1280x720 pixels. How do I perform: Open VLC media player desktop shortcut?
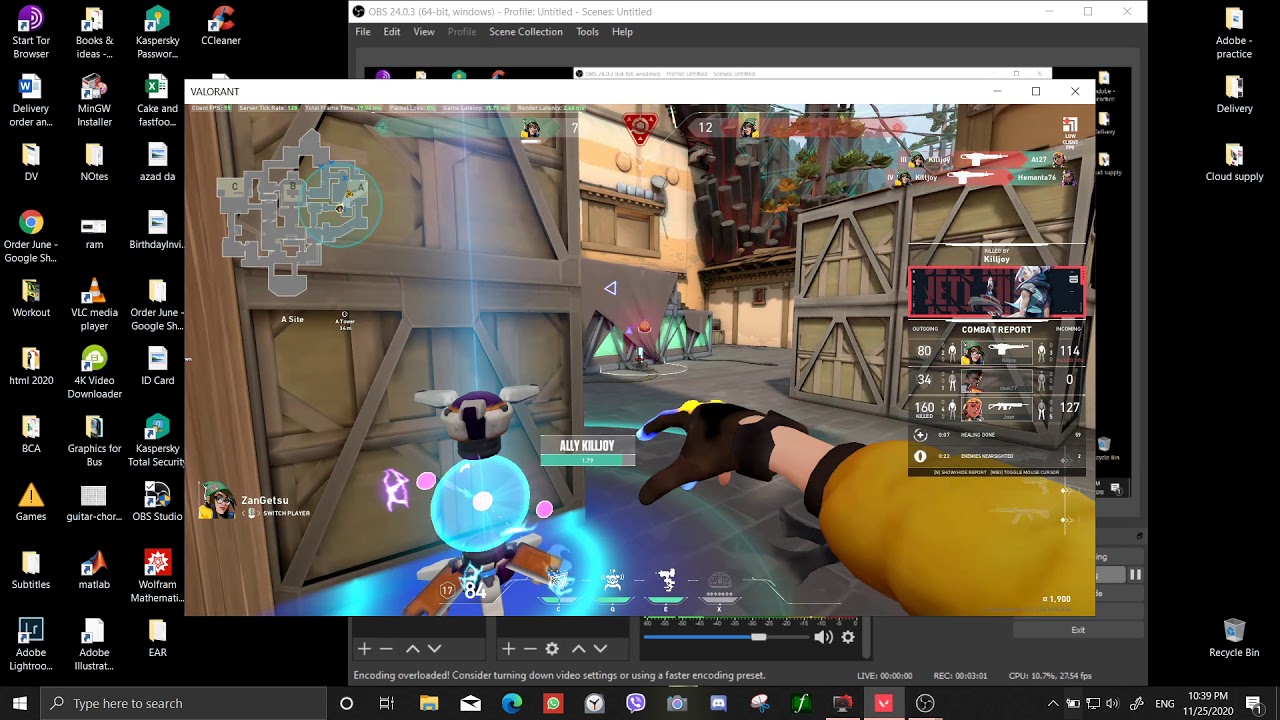[94, 305]
